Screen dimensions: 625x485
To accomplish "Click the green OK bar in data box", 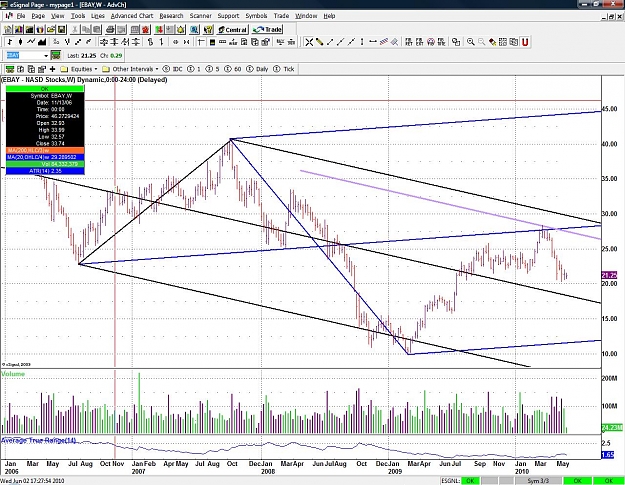I will coord(45,89).
